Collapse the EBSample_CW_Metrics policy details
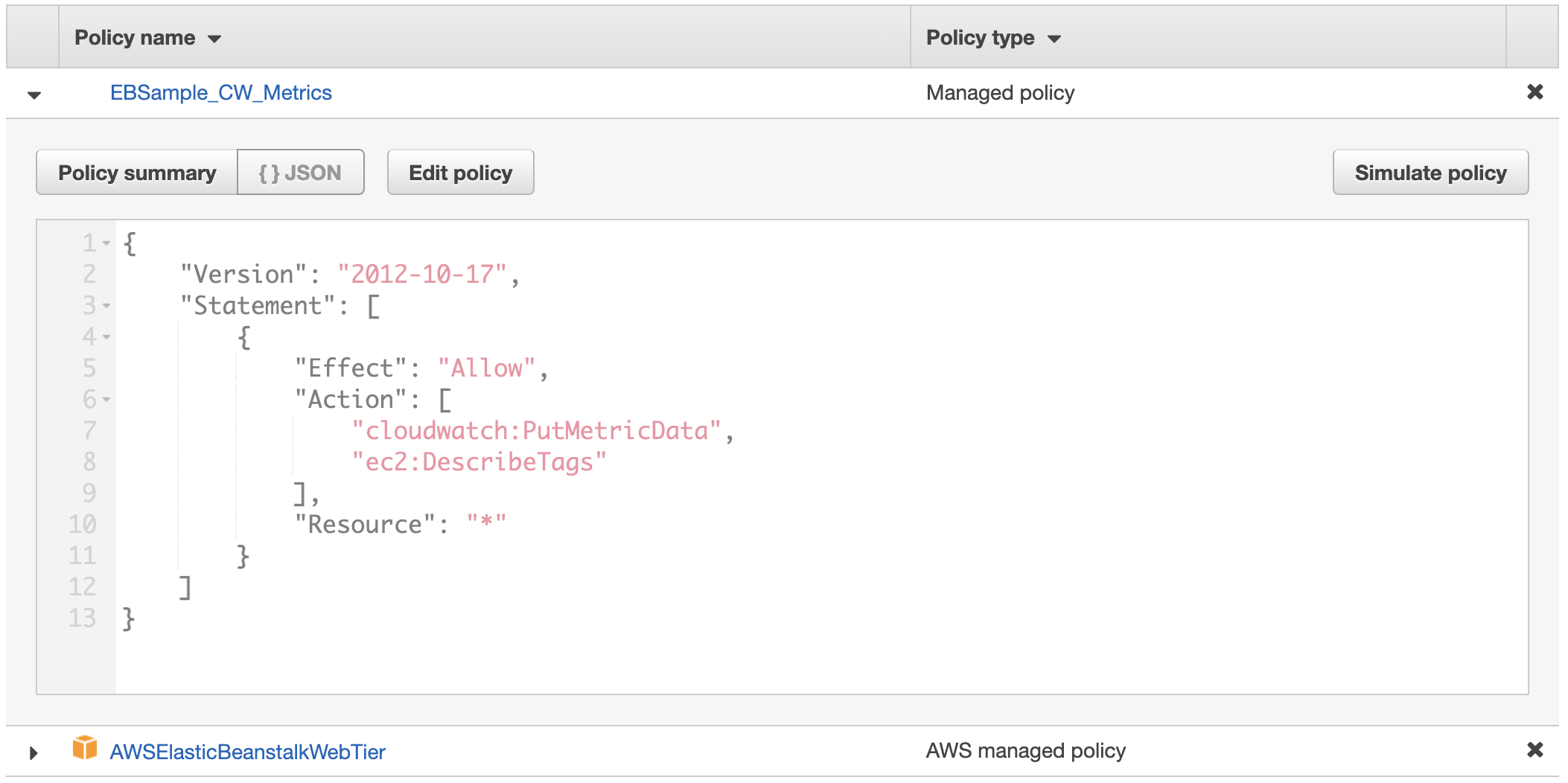 pos(33,93)
